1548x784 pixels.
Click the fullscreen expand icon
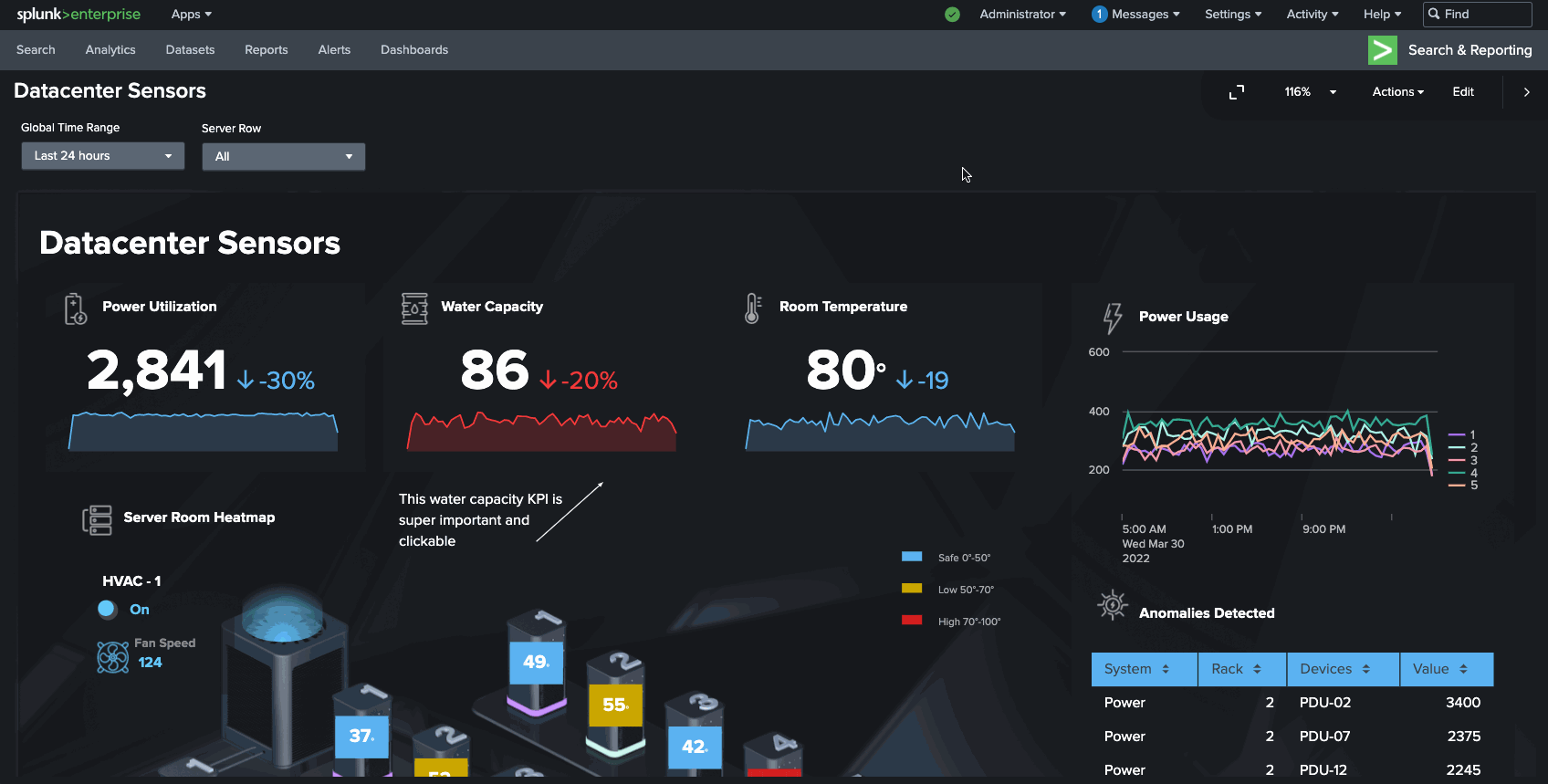[1237, 92]
